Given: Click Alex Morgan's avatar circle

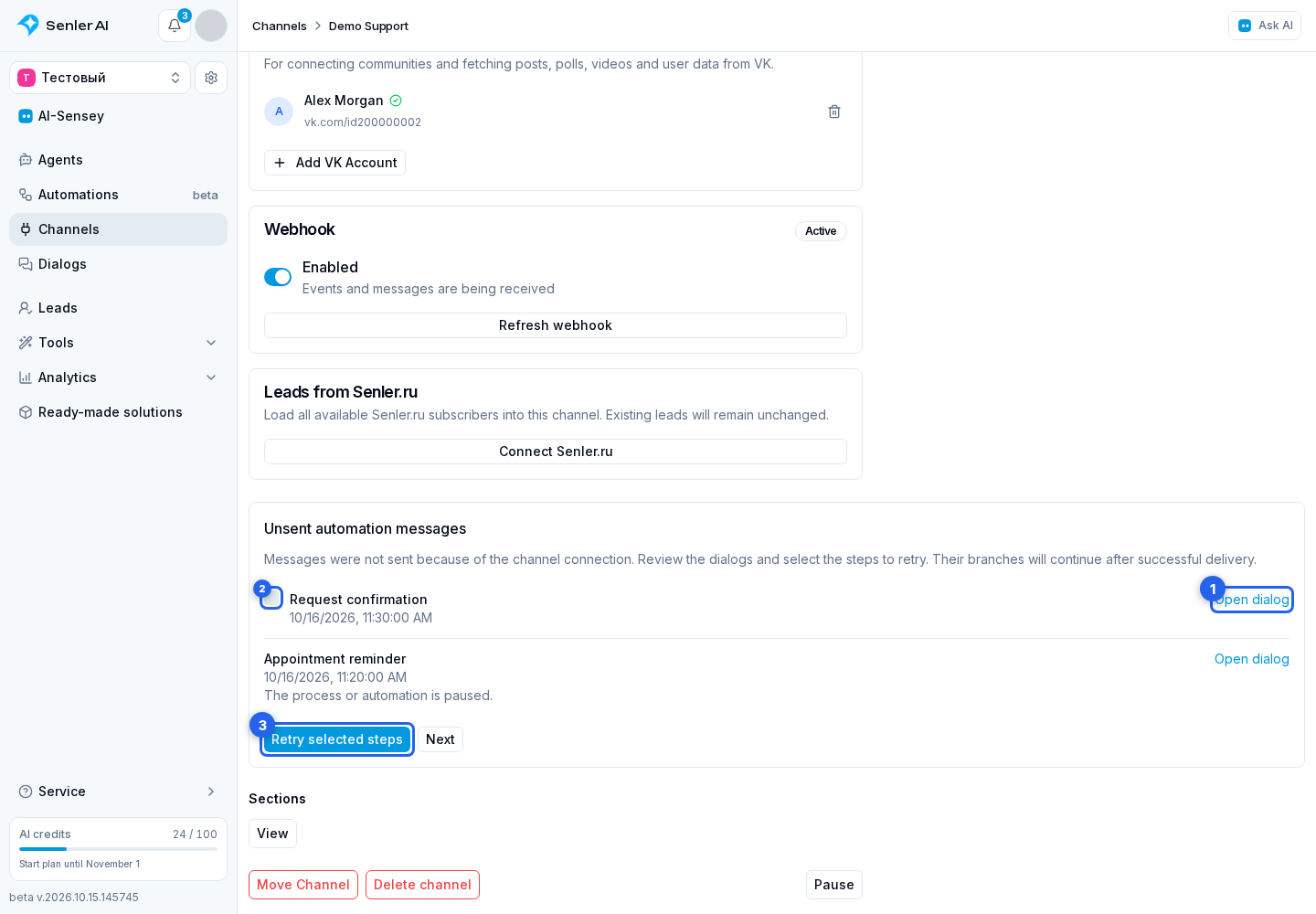Looking at the screenshot, I should pyautogui.click(x=279, y=112).
